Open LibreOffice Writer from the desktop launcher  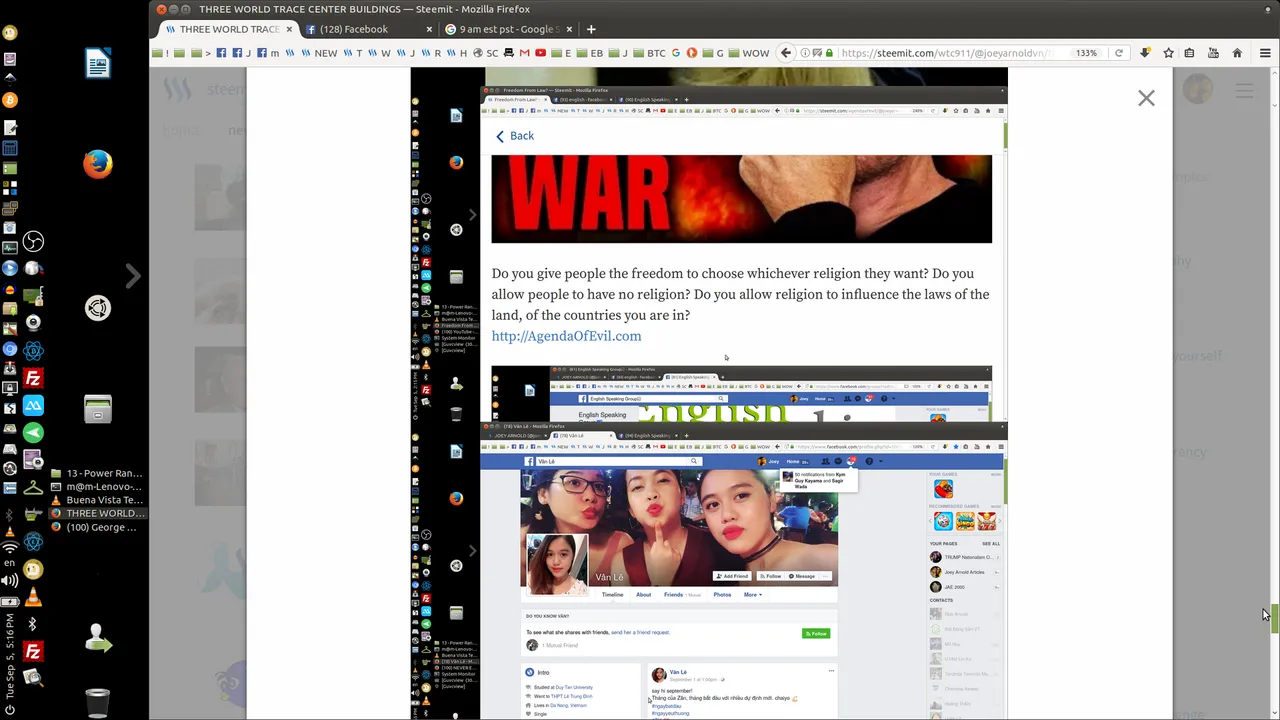[97, 64]
